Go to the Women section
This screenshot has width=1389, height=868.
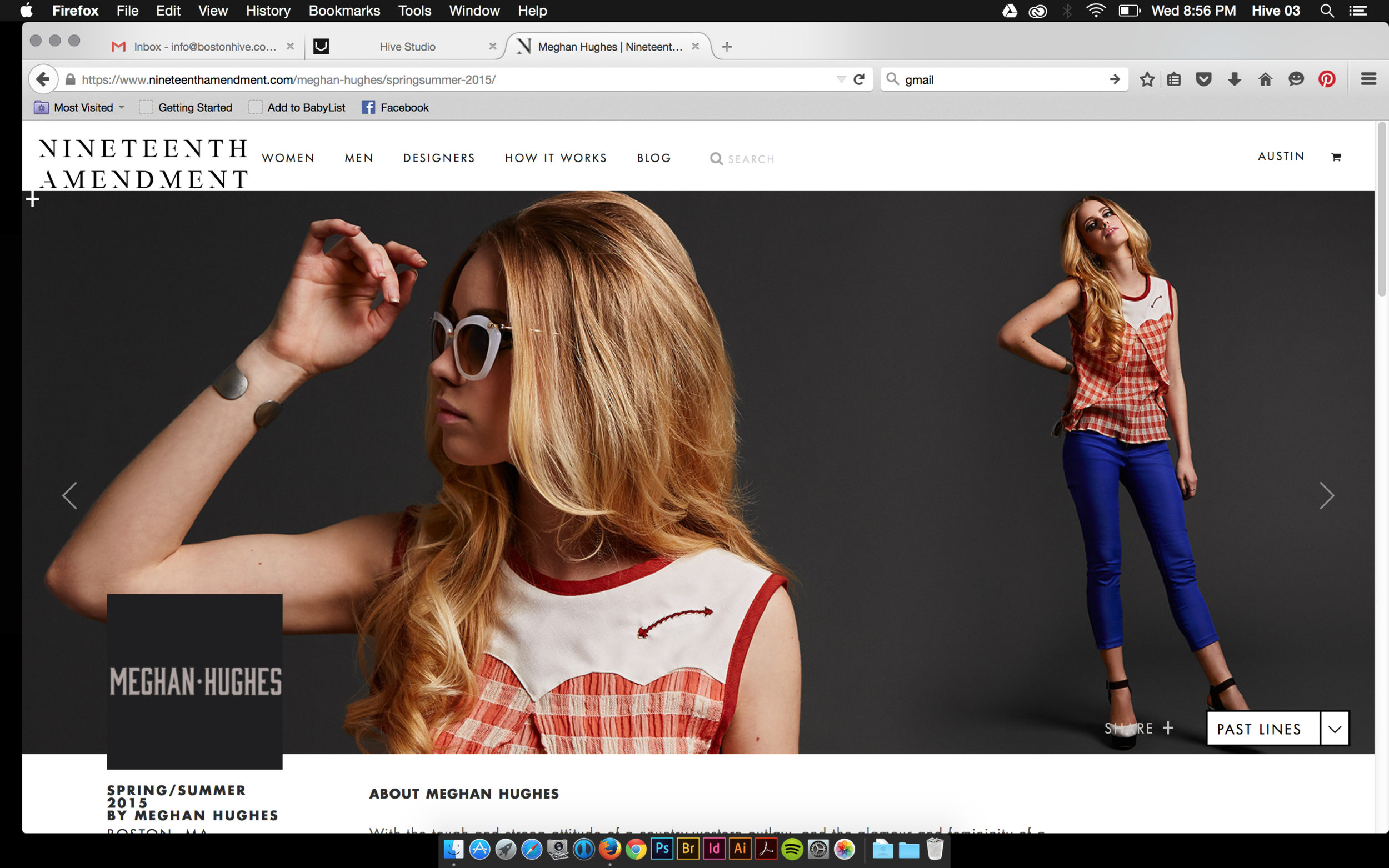click(x=288, y=158)
